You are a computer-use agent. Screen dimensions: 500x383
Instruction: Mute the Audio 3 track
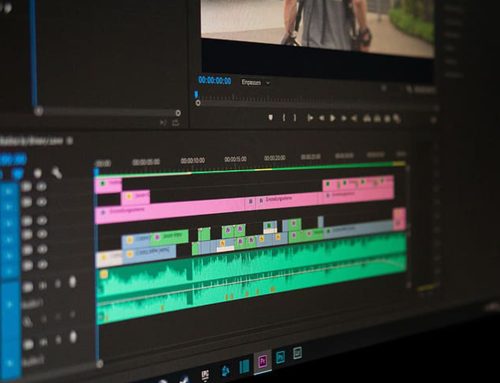(44, 342)
